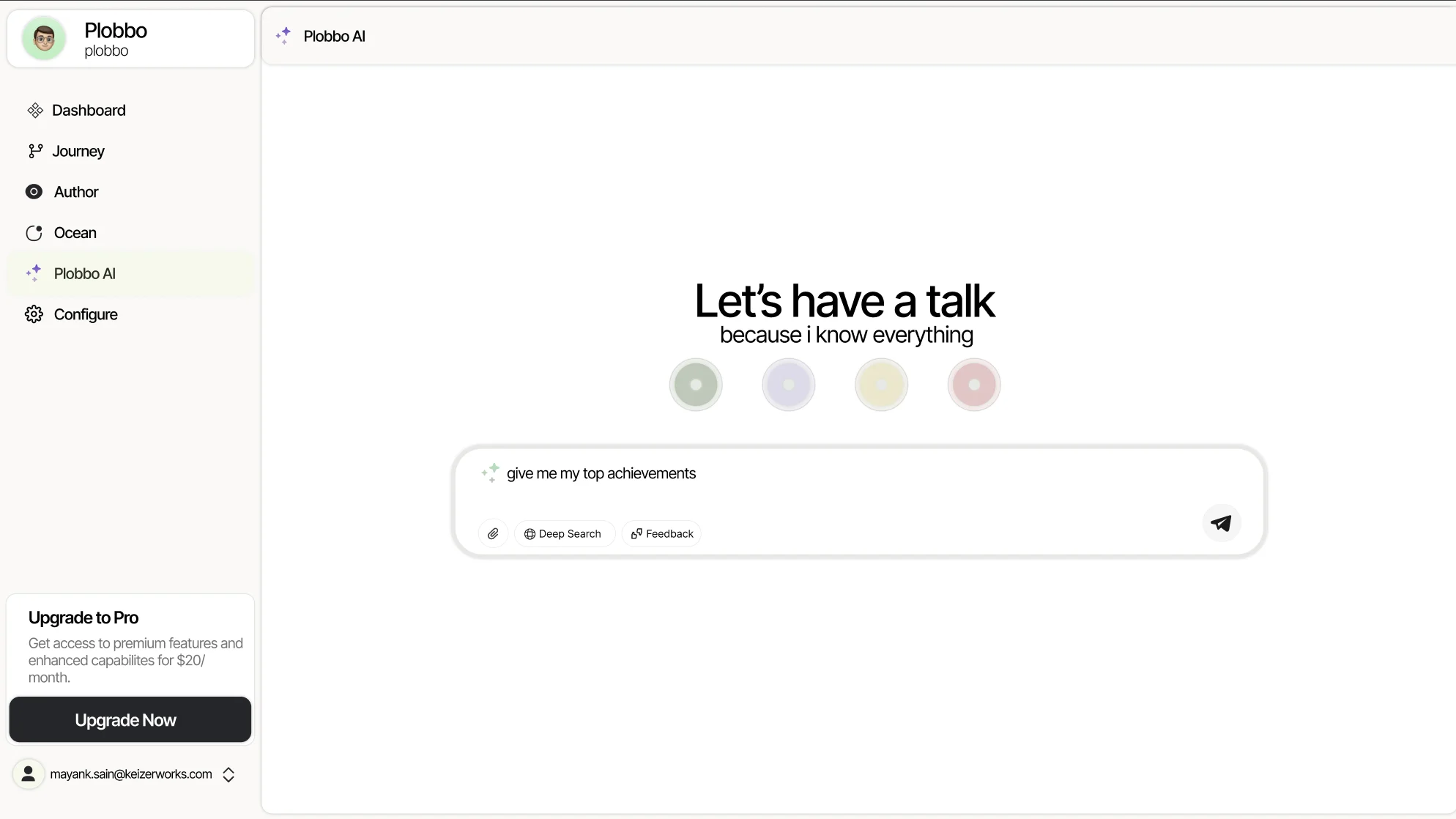The image size is (1456, 819).
Task: Click the Plobbo avatar picture
Action: 44,38
